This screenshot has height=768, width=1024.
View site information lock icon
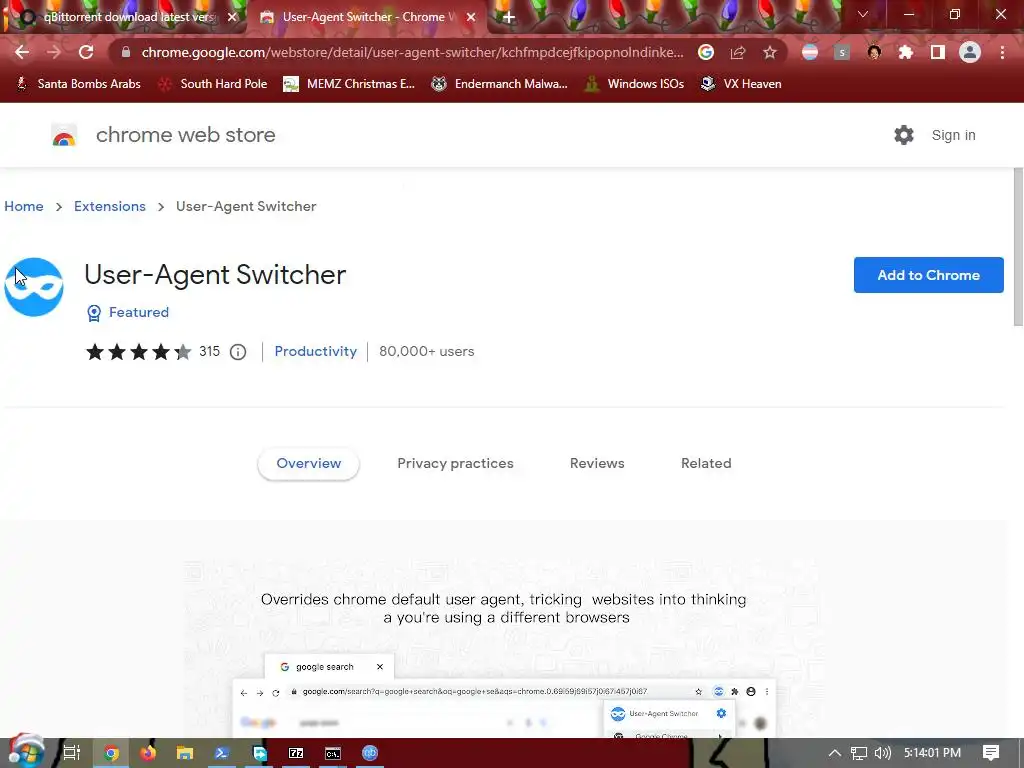click(126, 52)
